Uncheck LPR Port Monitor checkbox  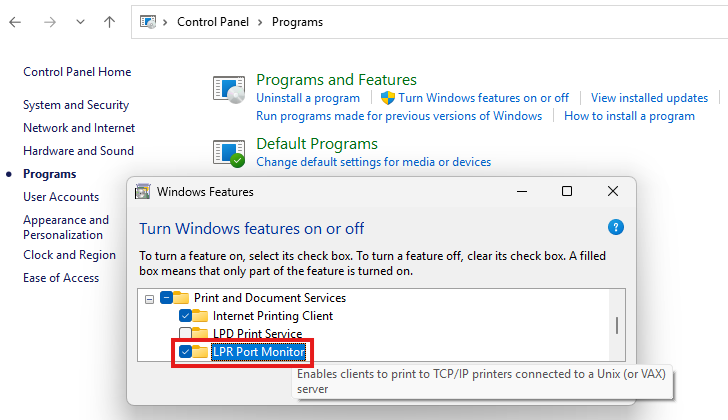point(185,352)
